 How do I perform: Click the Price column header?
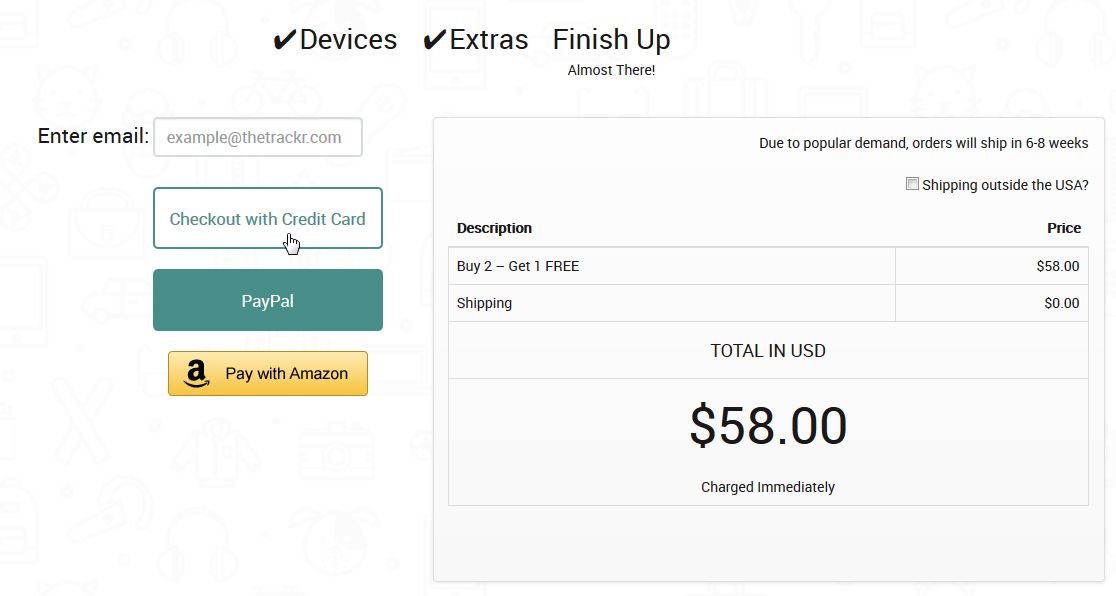[x=1063, y=228]
